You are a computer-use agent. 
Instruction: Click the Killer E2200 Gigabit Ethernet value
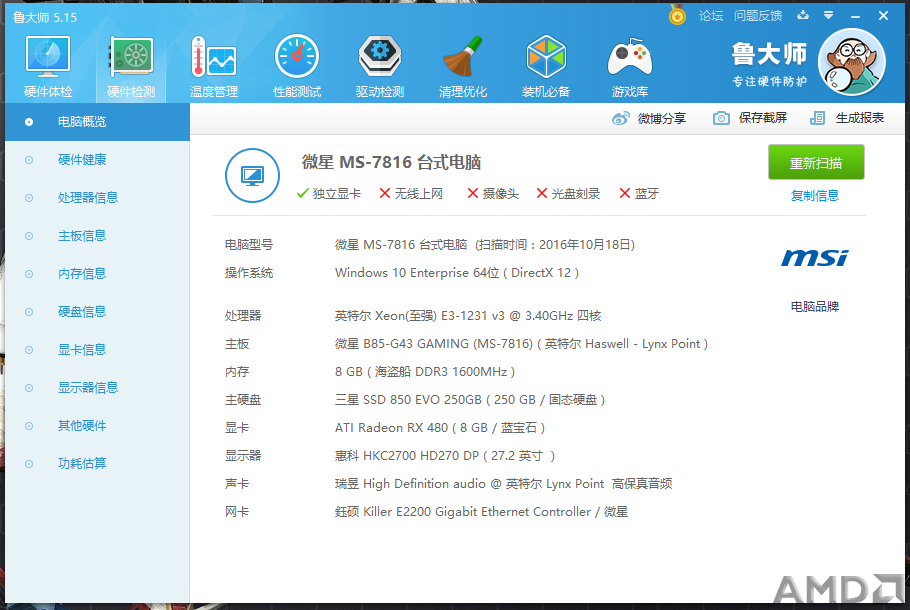481,512
